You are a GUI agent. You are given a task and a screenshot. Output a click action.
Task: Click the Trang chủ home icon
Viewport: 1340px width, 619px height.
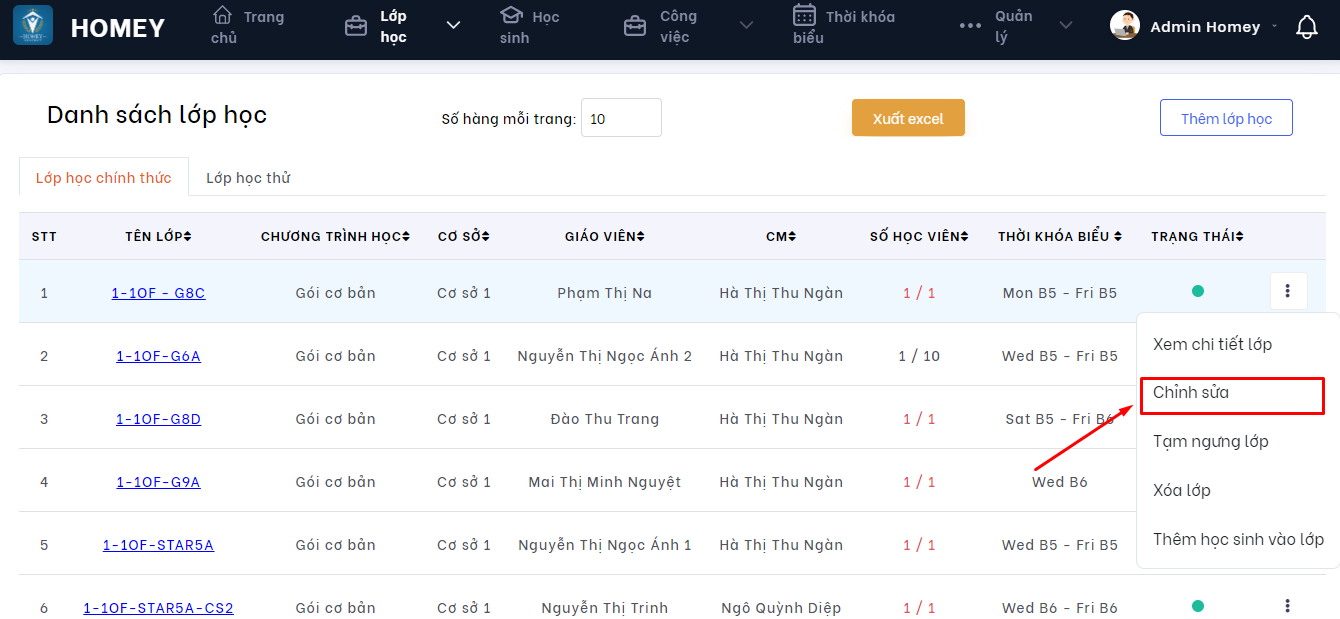pyautogui.click(x=223, y=16)
